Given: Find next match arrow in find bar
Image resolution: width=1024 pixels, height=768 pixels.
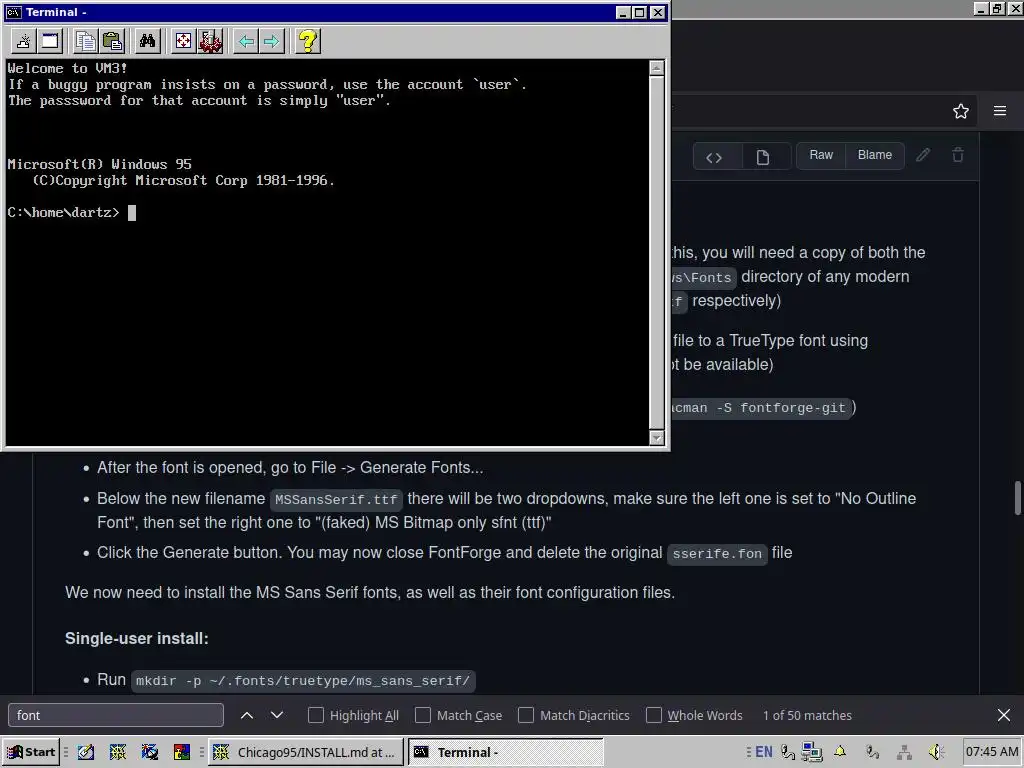Looking at the screenshot, I should pos(277,716).
